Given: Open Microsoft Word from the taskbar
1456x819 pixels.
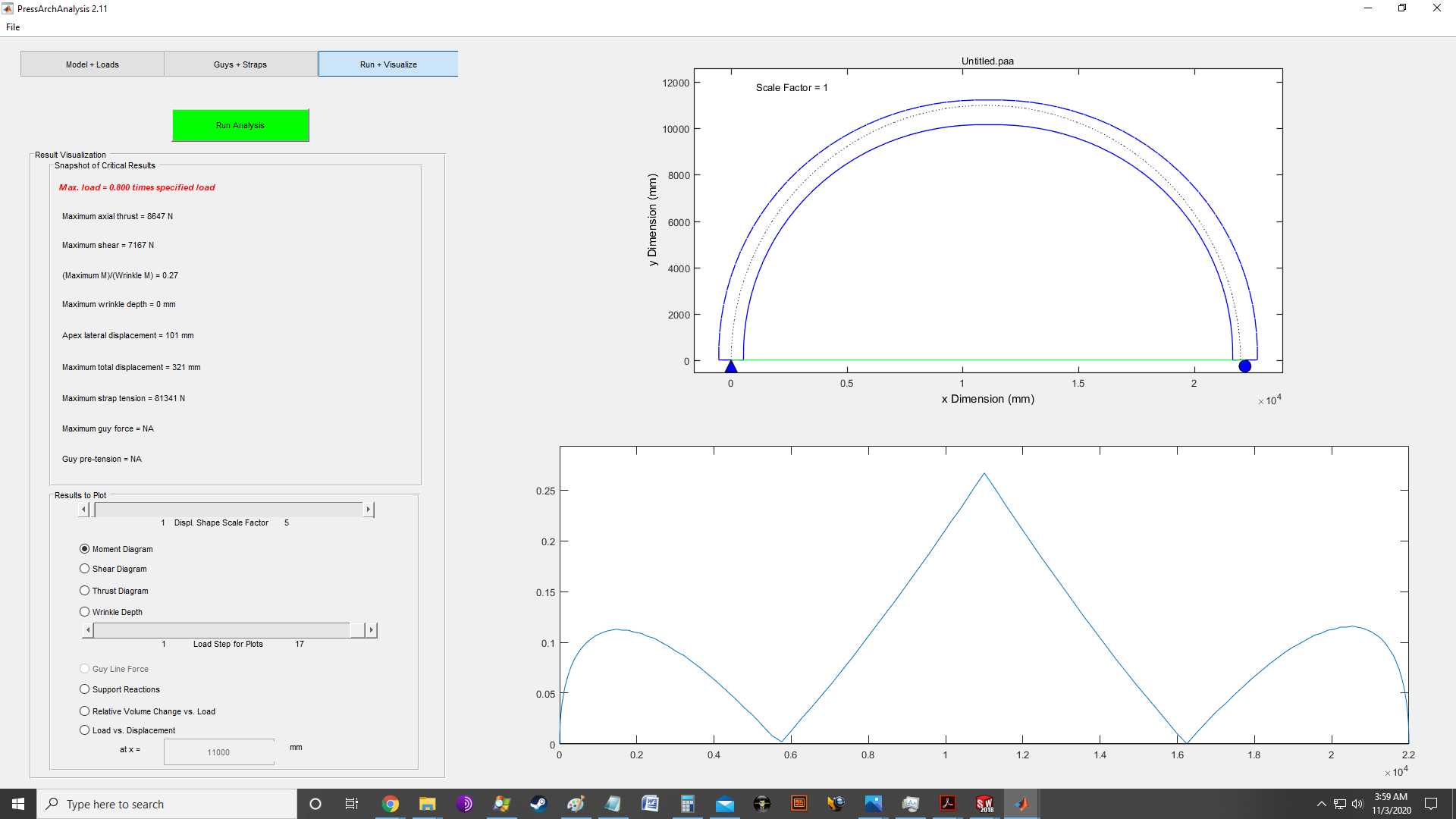Looking at the screenshot, I should point(650,804).
